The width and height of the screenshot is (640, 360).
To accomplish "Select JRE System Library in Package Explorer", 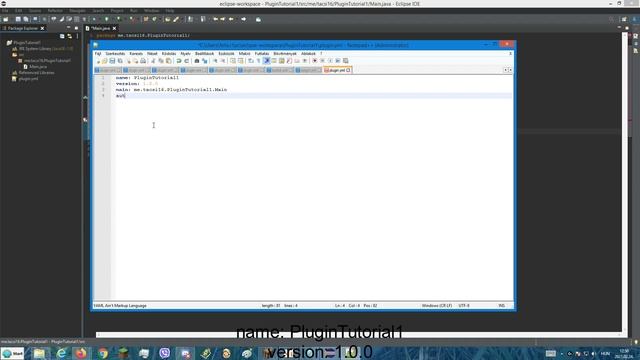I will [43, 49].
